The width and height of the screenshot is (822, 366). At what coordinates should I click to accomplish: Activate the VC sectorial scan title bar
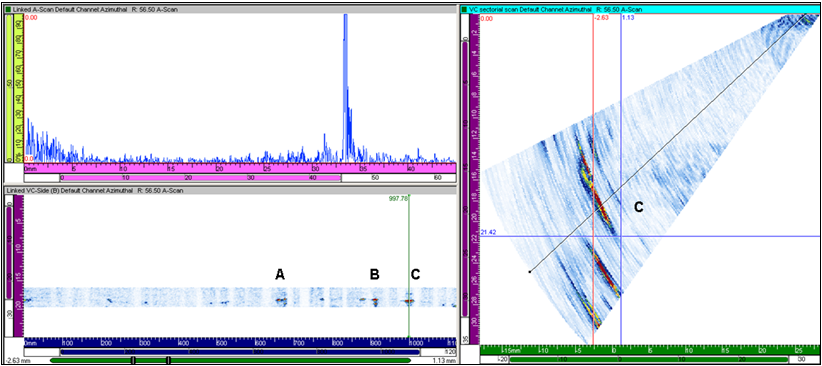(x=640, y=9)
